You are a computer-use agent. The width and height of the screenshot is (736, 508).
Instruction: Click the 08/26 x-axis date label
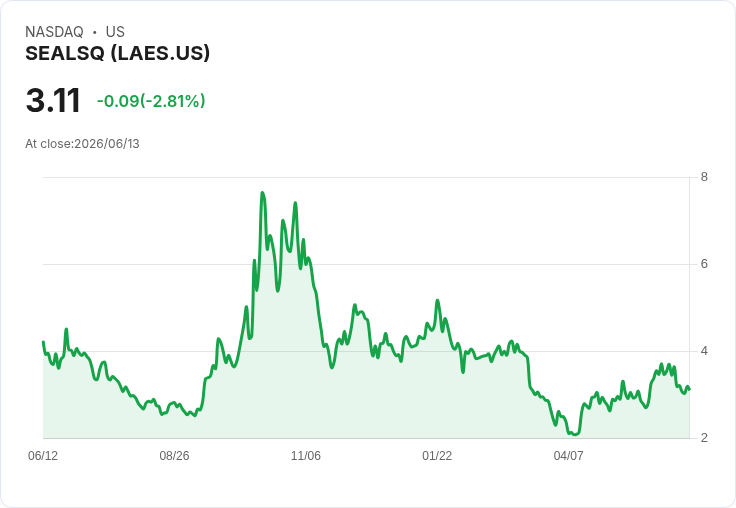174,455
